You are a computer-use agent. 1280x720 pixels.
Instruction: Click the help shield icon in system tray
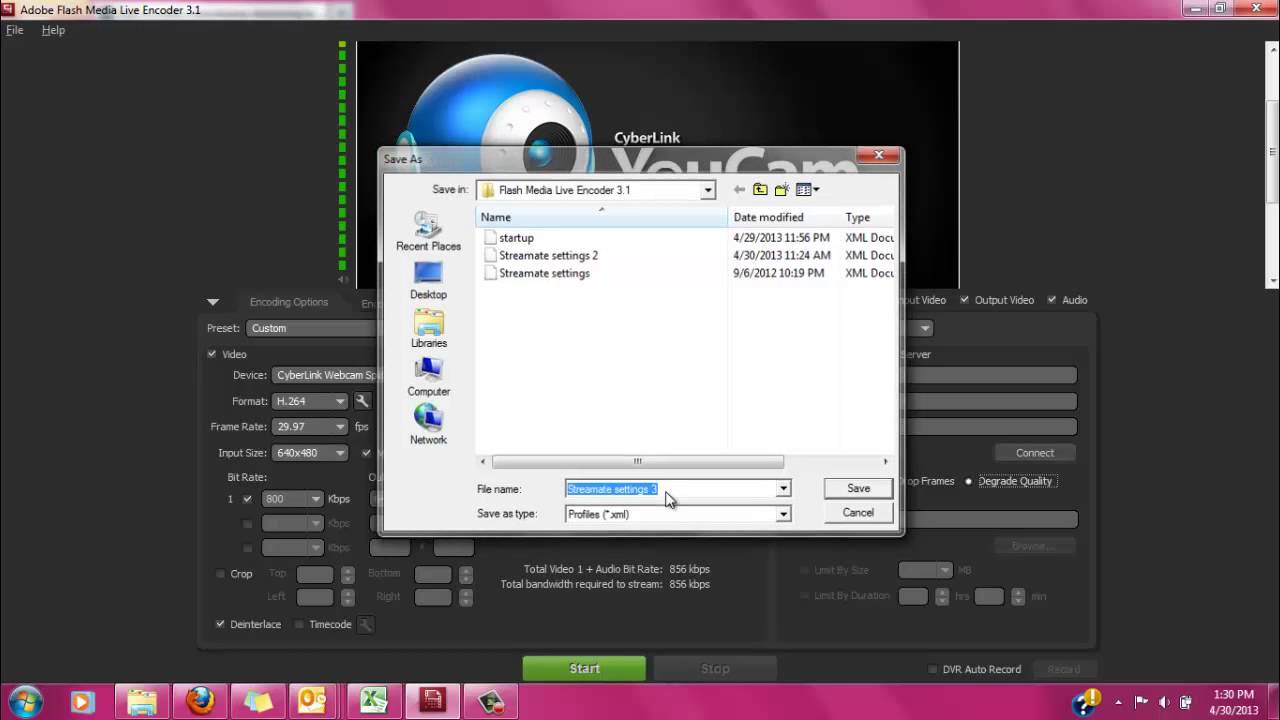point(1085,701)
